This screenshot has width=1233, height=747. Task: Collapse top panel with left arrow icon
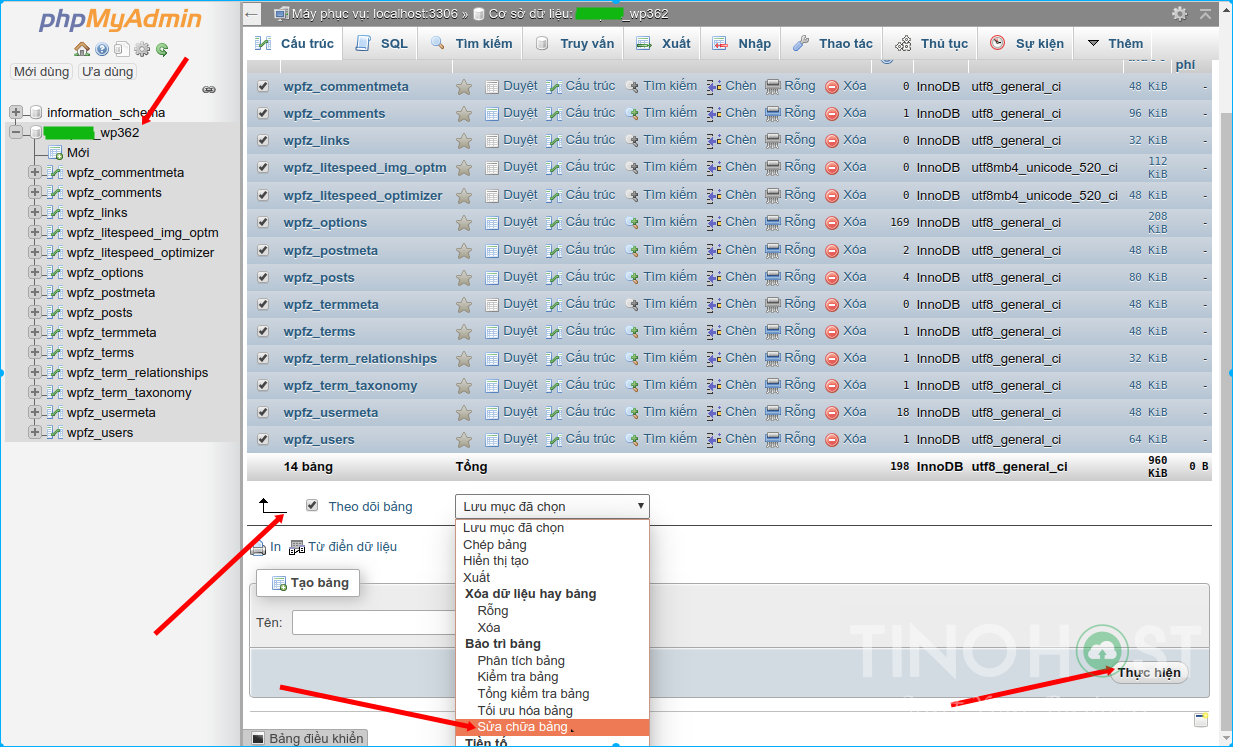coord(253,14)
